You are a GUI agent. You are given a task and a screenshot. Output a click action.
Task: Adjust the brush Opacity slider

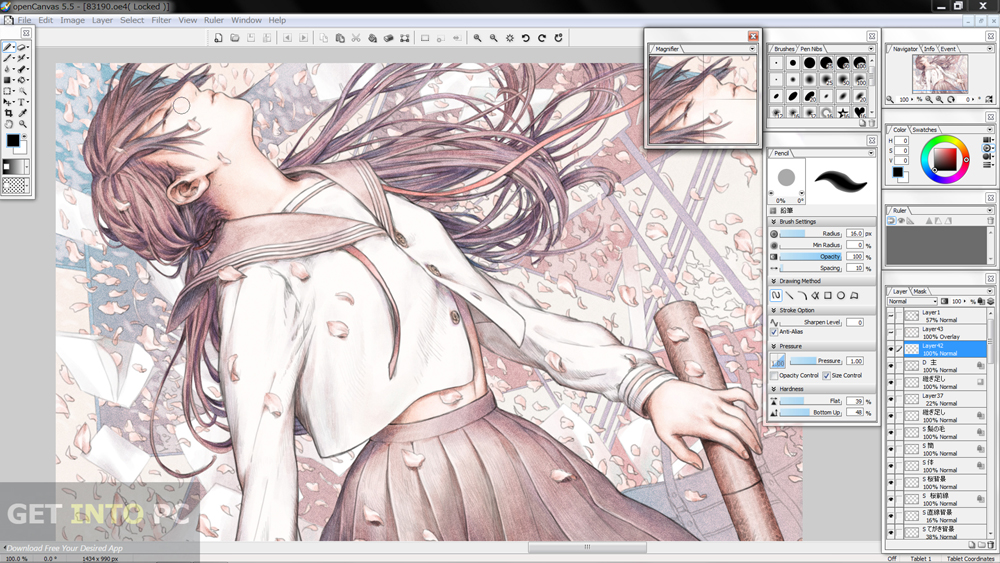pos(811,256)
